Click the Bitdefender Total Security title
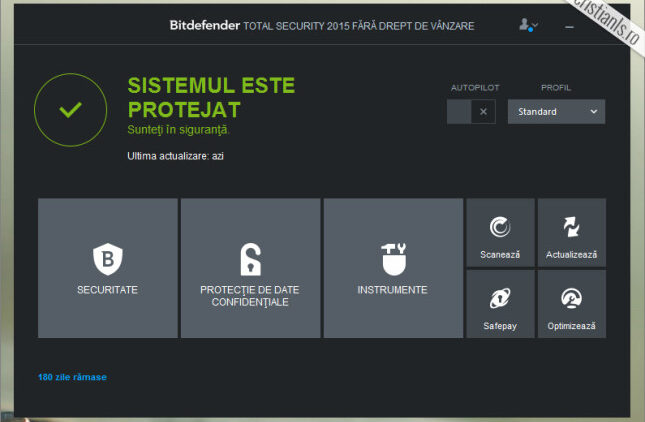The image size is (645, 422). 321,25
